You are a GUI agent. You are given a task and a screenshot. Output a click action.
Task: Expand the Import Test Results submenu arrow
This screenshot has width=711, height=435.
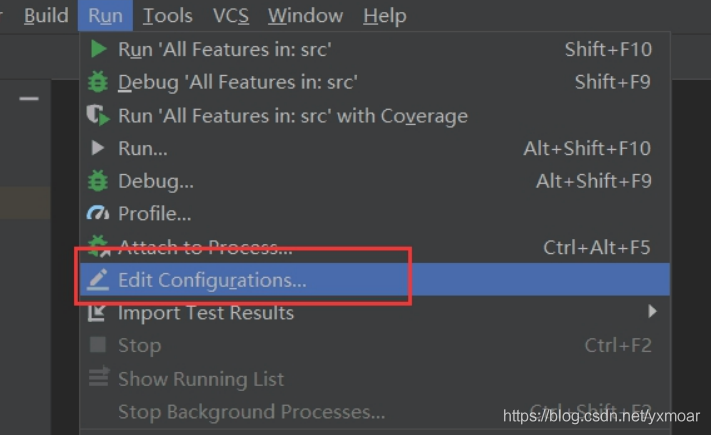pyautogui.click(x=652, y=312)
